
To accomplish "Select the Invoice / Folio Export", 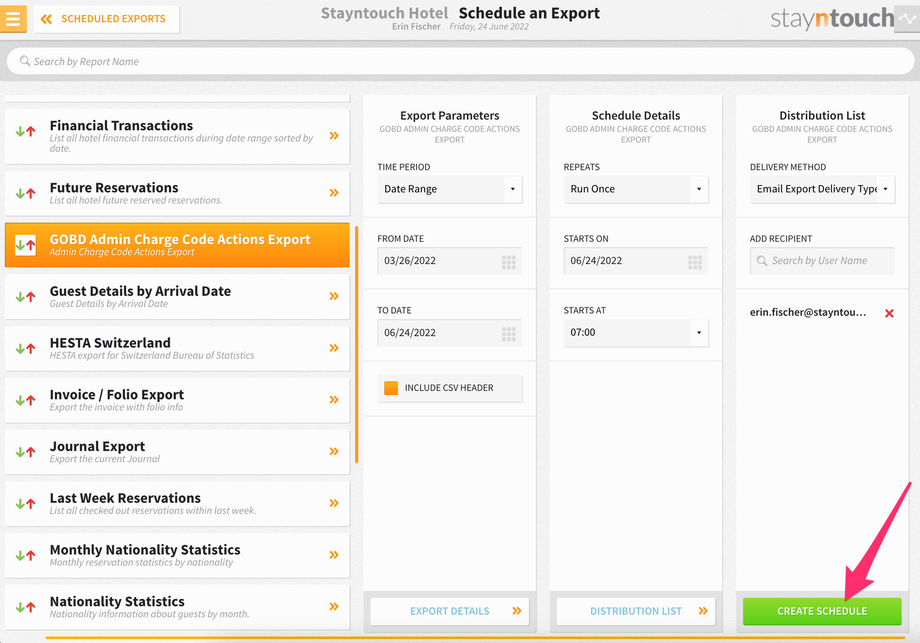I will pos(177,400).
